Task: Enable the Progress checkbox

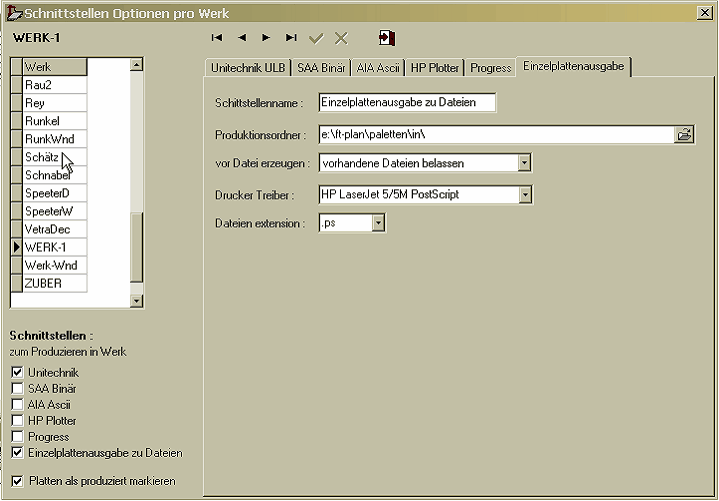Action: (17, 436)
